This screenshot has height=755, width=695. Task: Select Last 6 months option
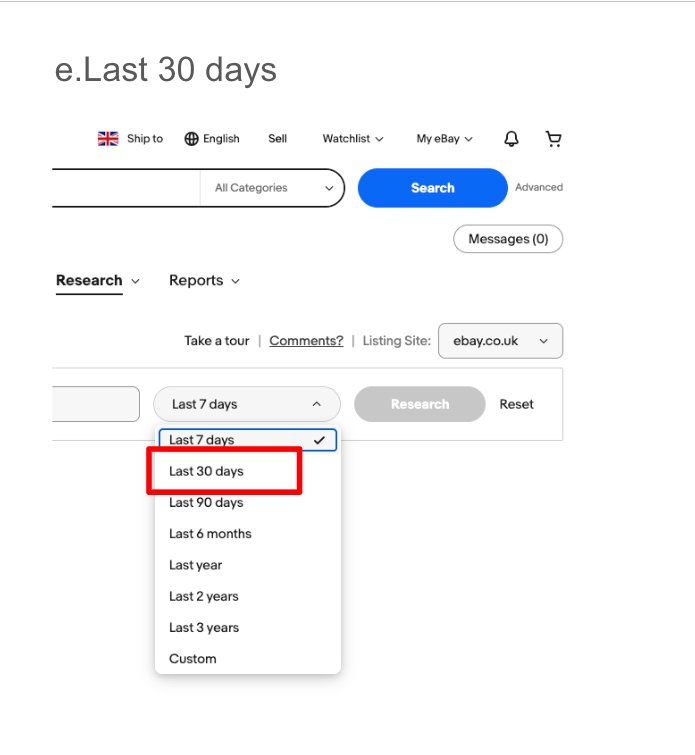point(210,534)
